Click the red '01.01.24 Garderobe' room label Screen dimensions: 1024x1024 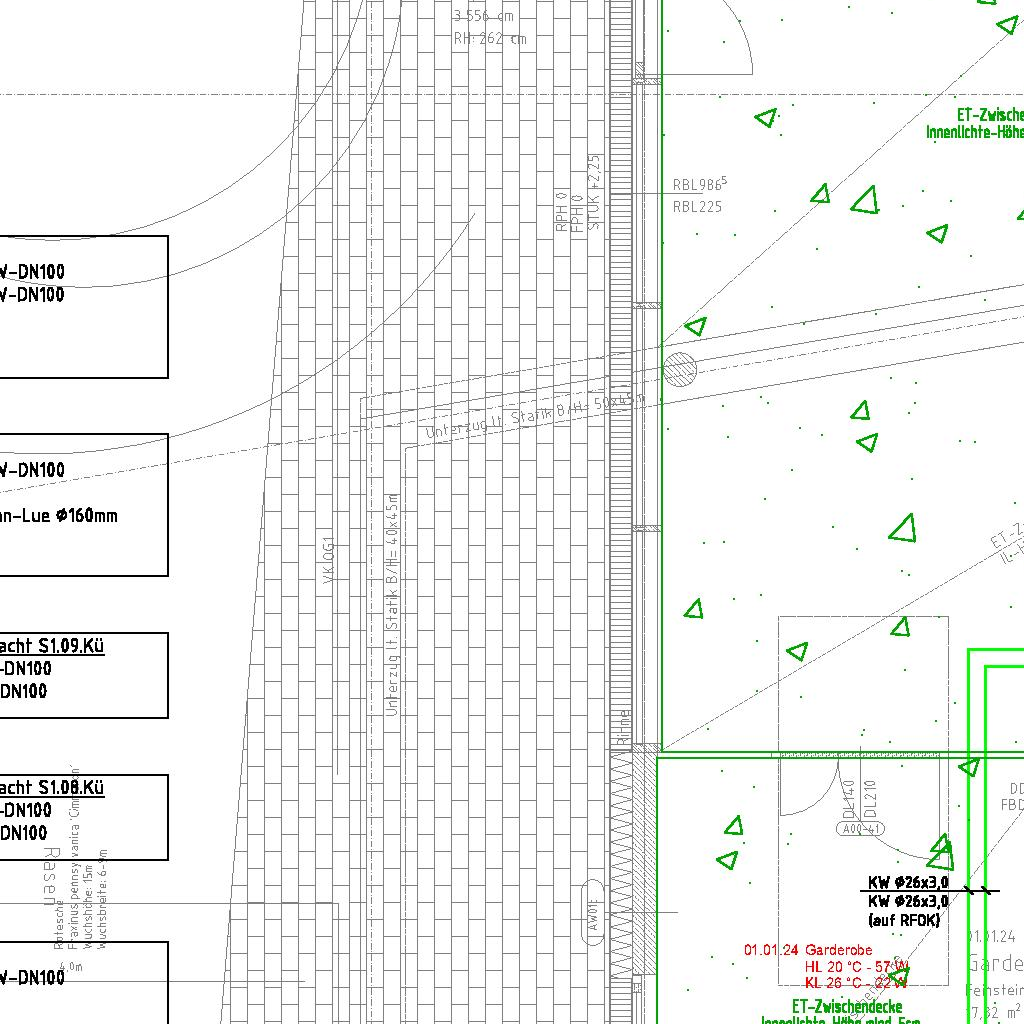pyautogui.click(x=808, y=949)
